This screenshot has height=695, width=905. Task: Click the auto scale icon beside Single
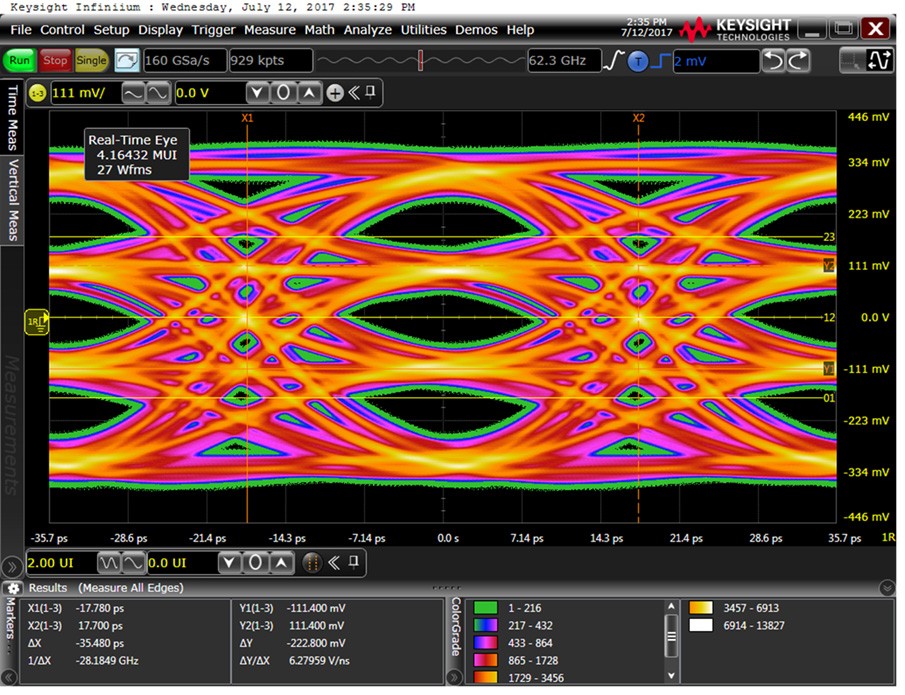coord(126,60)
